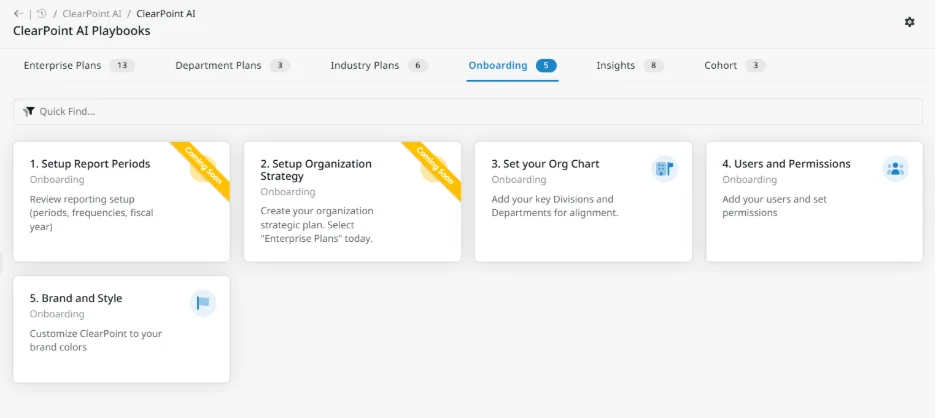Click 'Review reporting setup' description text
Viewport: 936px width, 418px height.
click(x=91, y=213)
